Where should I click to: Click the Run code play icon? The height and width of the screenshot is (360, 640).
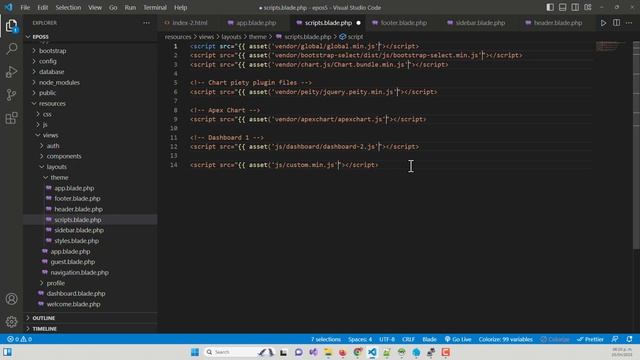coord(603,23)
